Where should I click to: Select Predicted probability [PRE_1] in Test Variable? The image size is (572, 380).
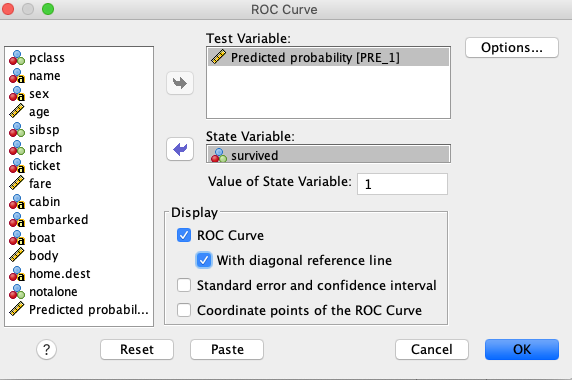click(x=328, y=57)
